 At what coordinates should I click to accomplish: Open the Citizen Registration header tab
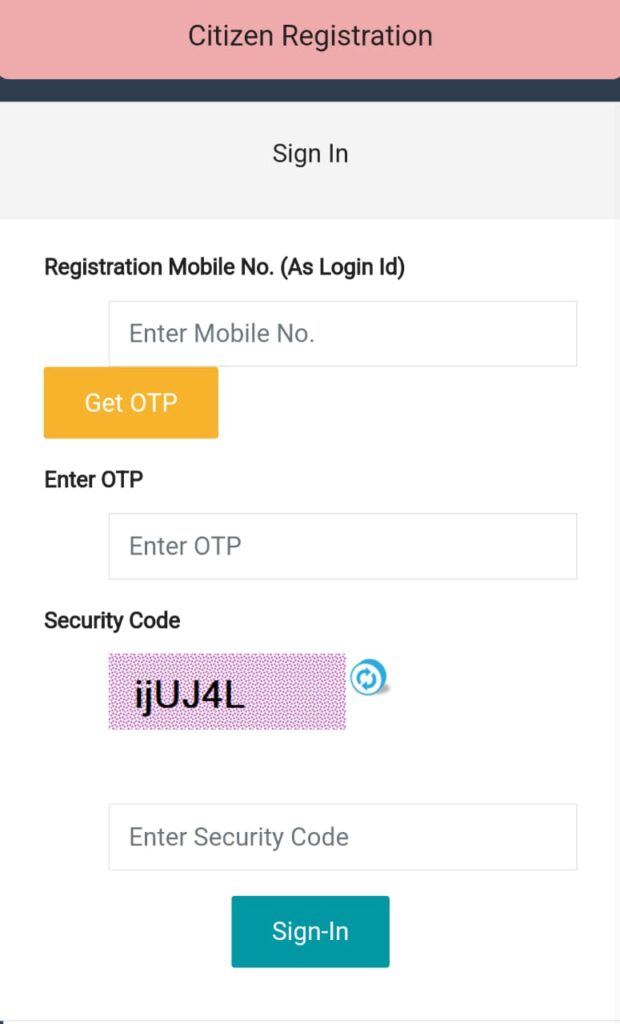click(310, 36)
